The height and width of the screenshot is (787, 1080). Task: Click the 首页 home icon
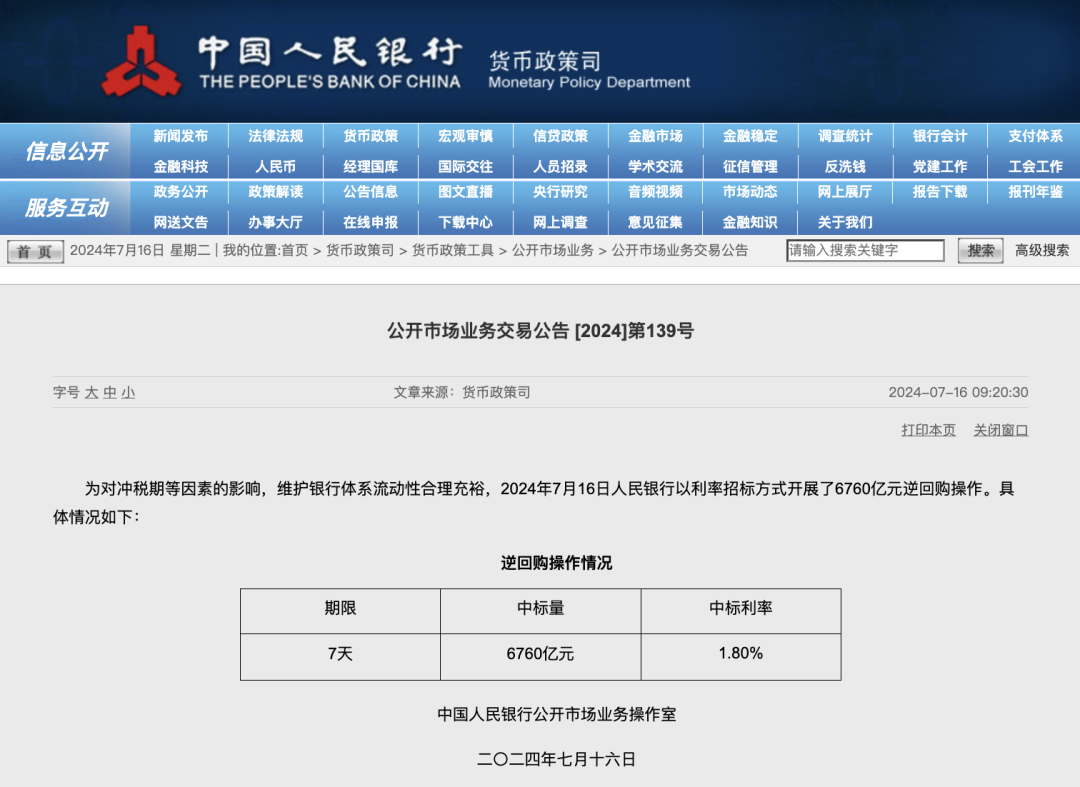click(x=34, y=251)
